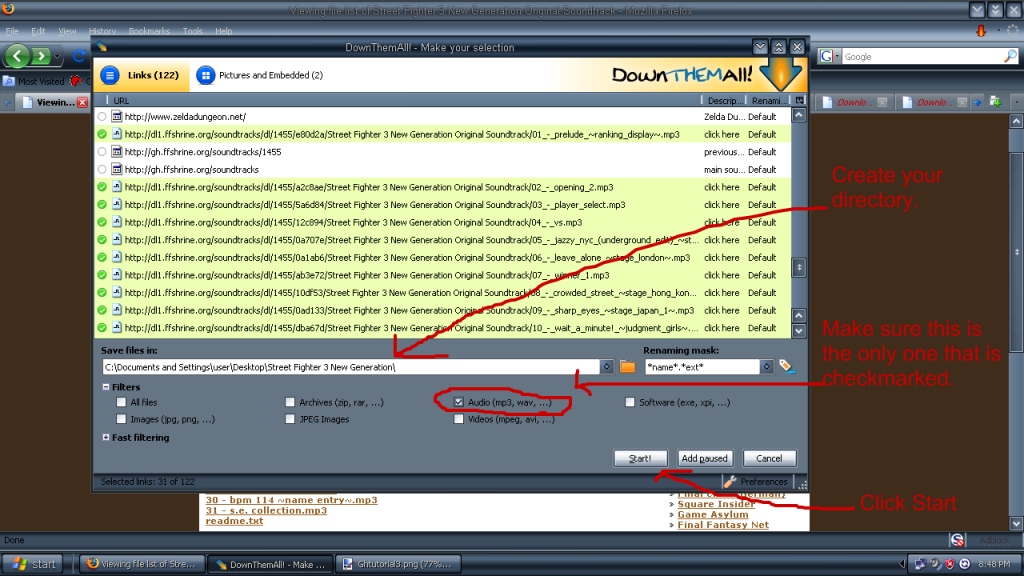This screenshot has height=576, width=1024.
Task: Collapse the Filters section
Action: [x=106, y=387]
